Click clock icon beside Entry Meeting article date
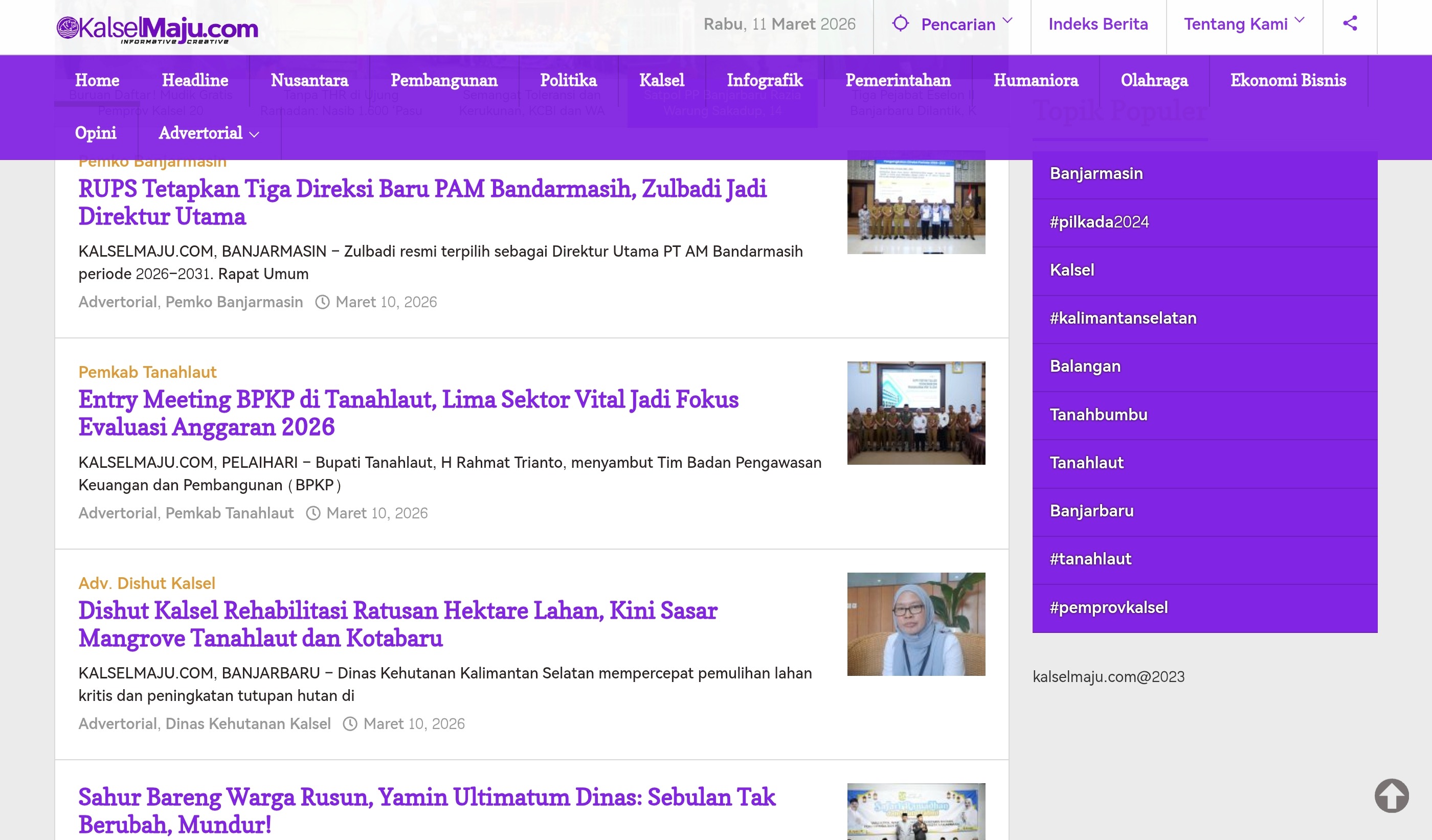 point(313,513)
